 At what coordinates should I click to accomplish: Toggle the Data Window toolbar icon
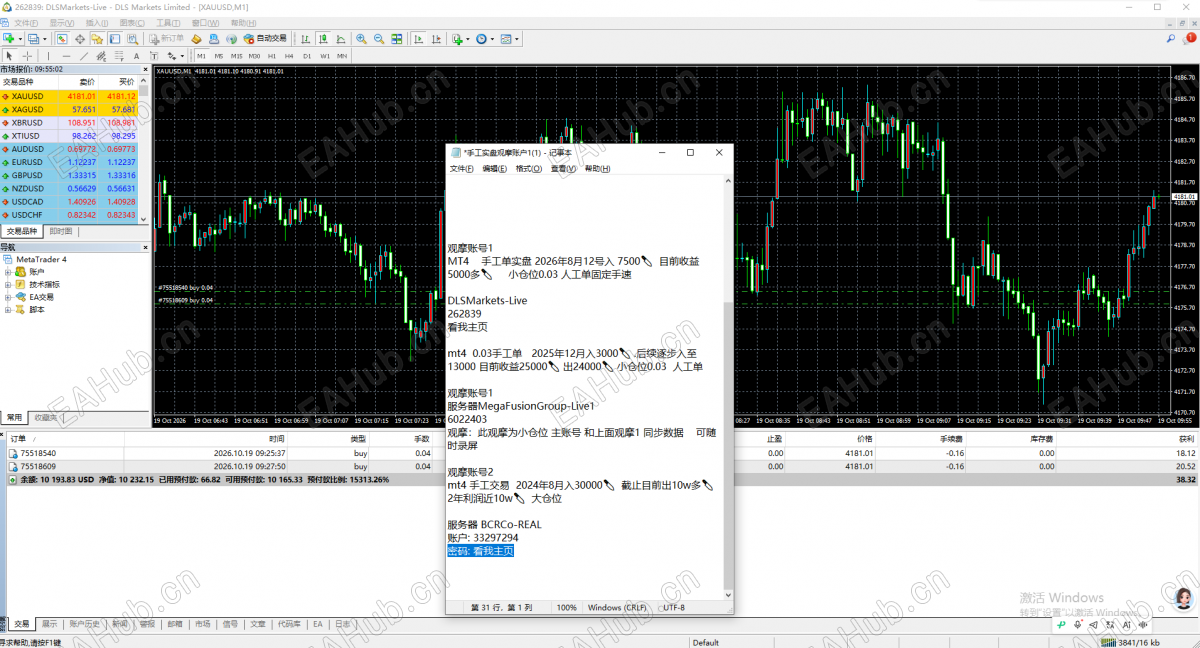click(x=80, y=39)
